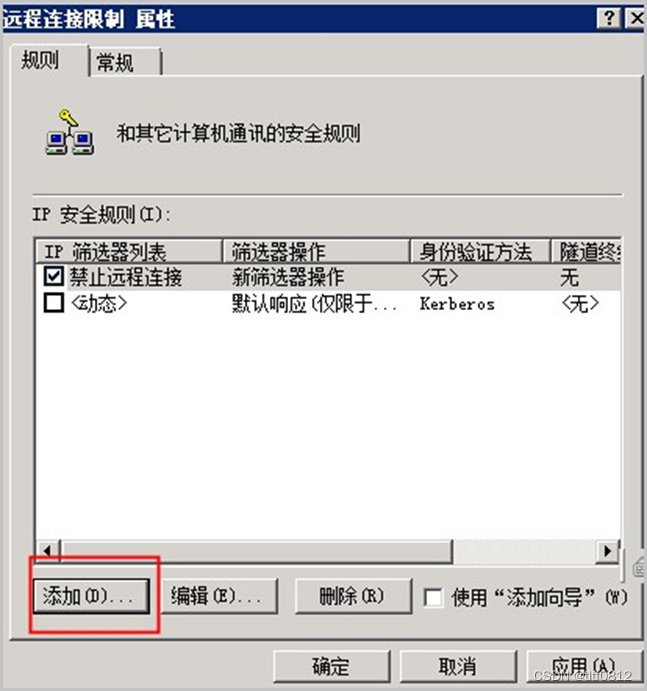Open the 编辑(E)... rule editor

coord(219,596)
